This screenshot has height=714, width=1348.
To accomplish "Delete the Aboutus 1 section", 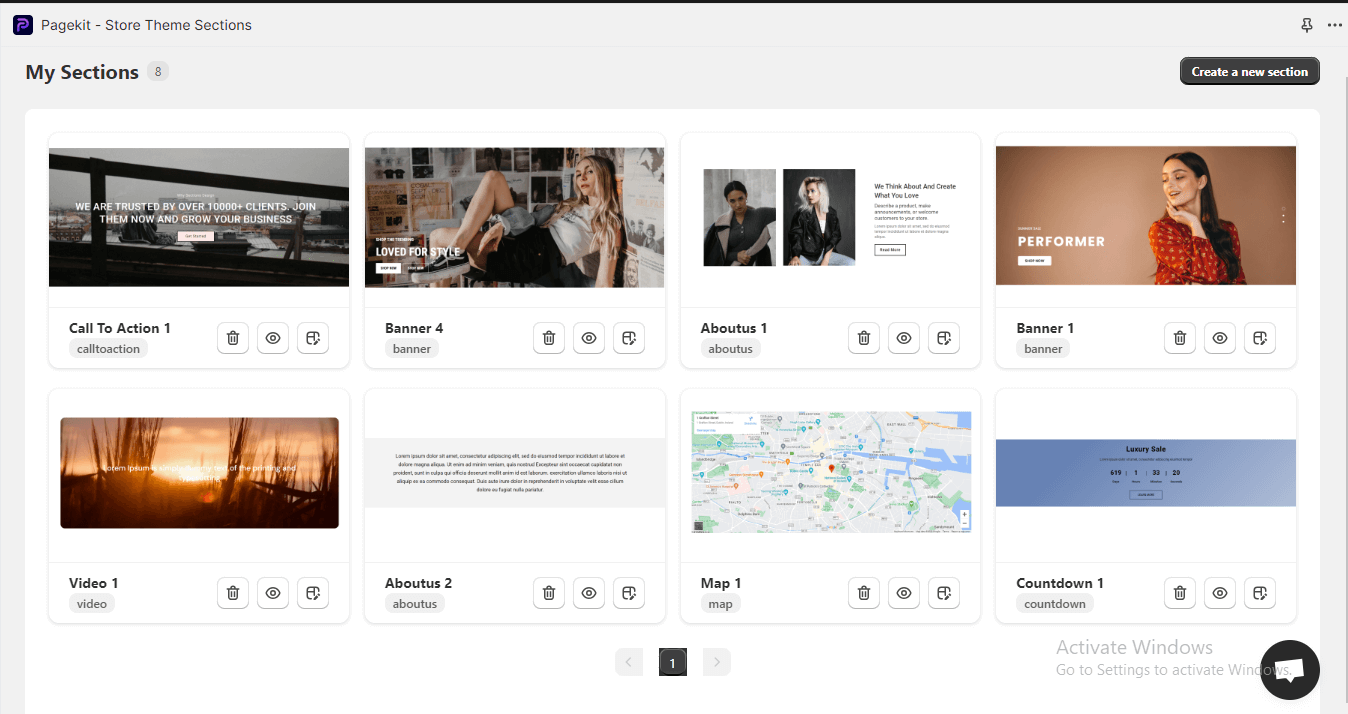I will [864, 338].
